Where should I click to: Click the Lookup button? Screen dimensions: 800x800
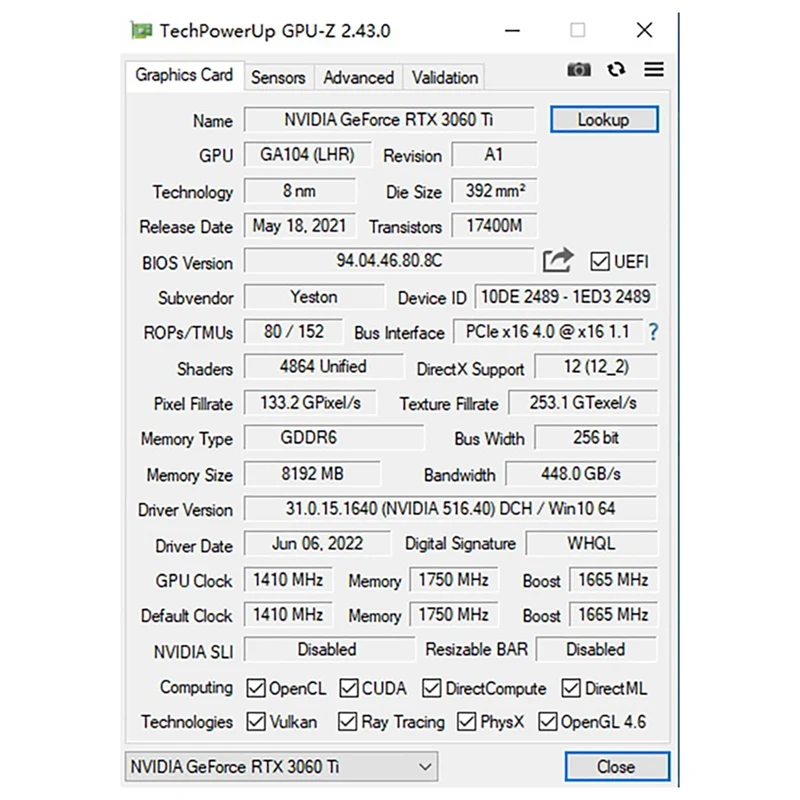(604, 119)
